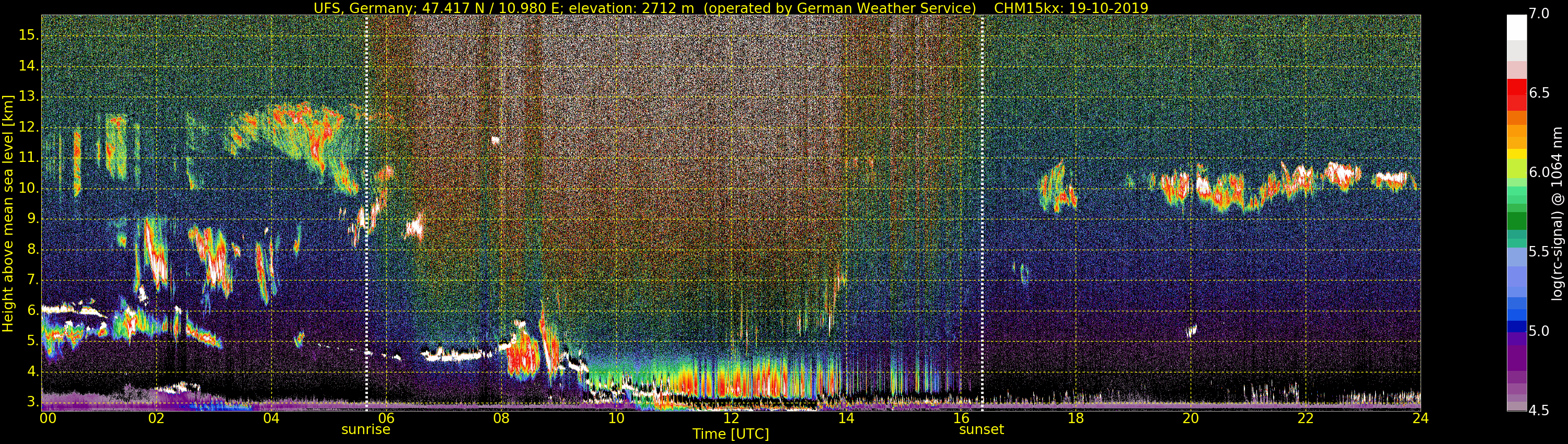
Task: Click the colorbar '5.0' value label
Action: (x=1539, y=332)
